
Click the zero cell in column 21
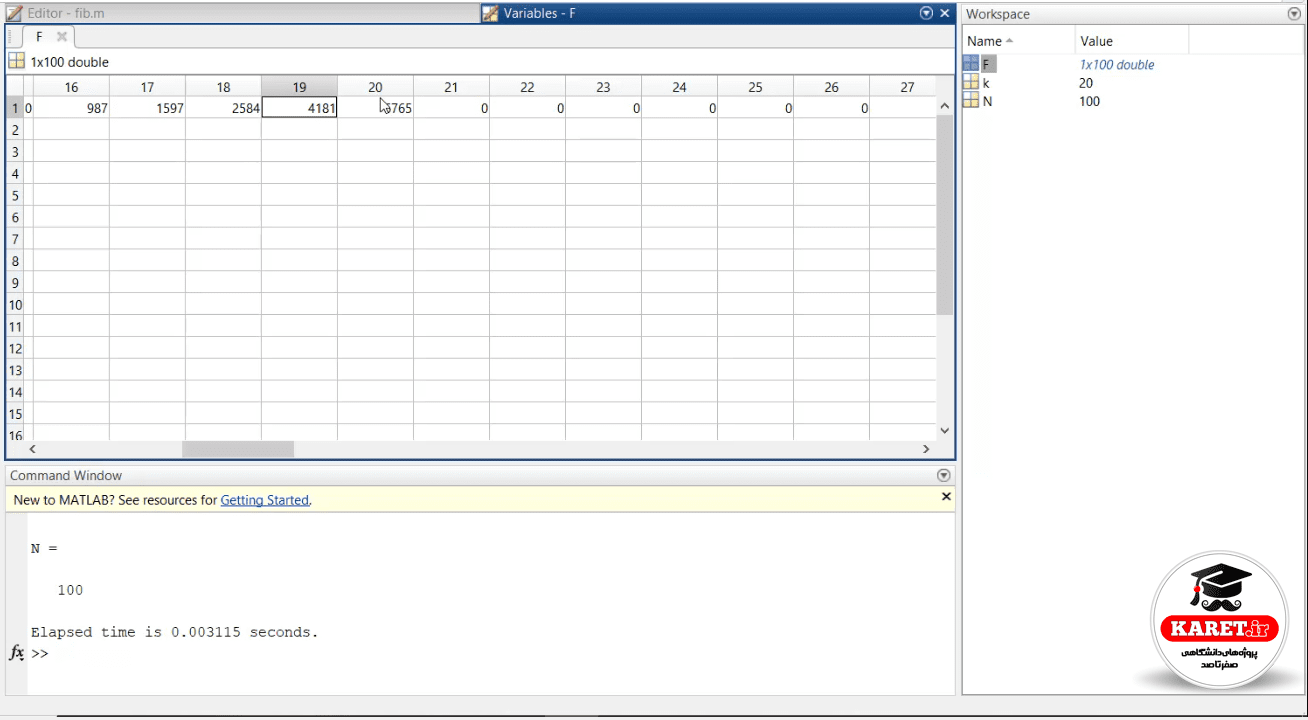(451, 108)
